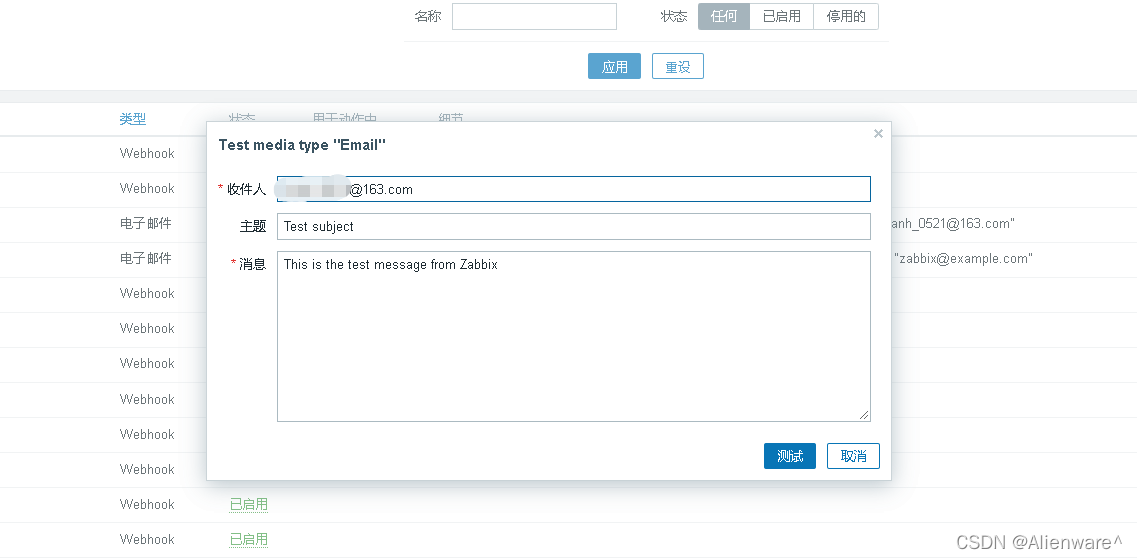Click the 取消 cancel button
This screenshot has height=559, width=1137.
853,456
